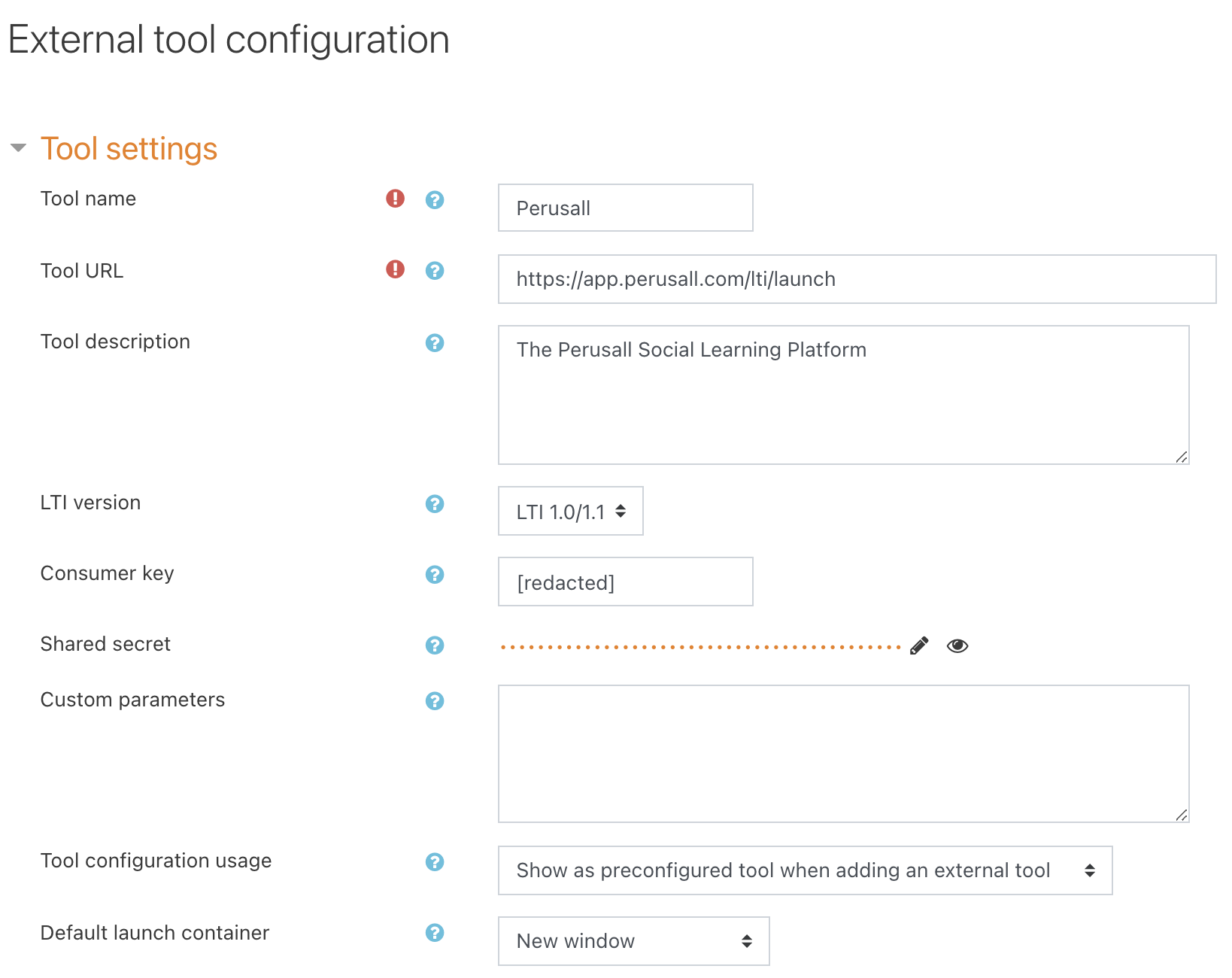Reveal the shared secret with the eye icon
This screenshot has height=978, width=1232.
pyautogui.click(x=957, y=645)
